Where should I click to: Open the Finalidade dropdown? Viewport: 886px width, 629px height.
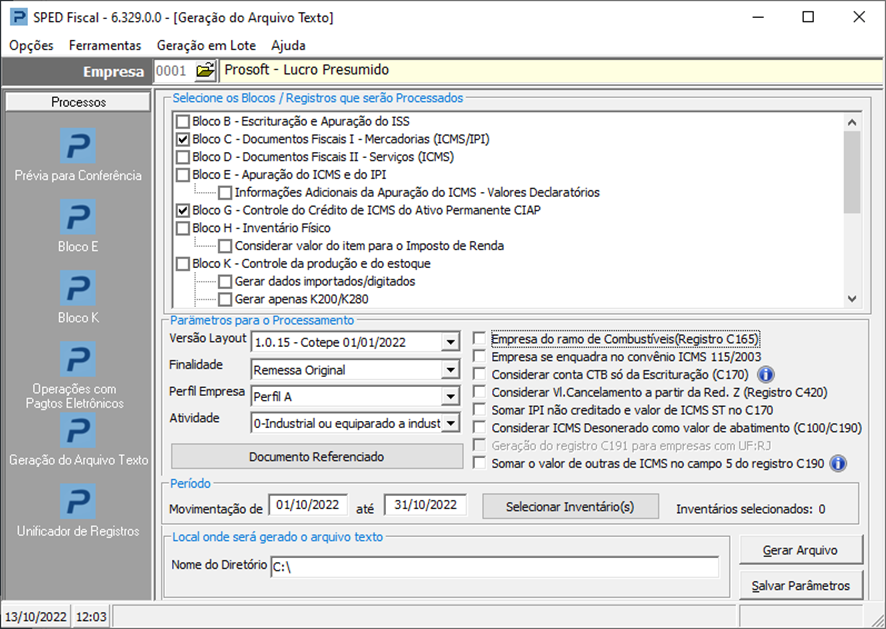(450, 370)
